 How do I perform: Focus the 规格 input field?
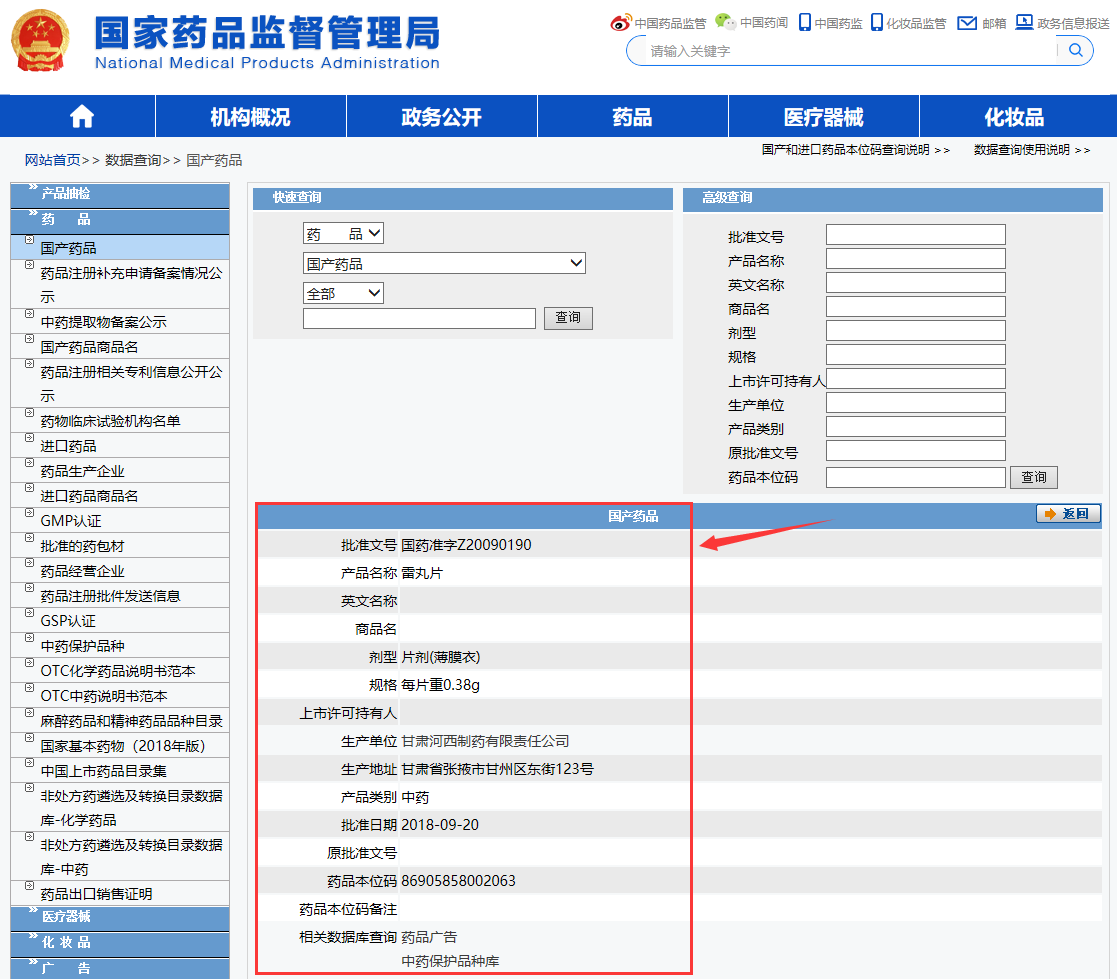tap(915, 355)
